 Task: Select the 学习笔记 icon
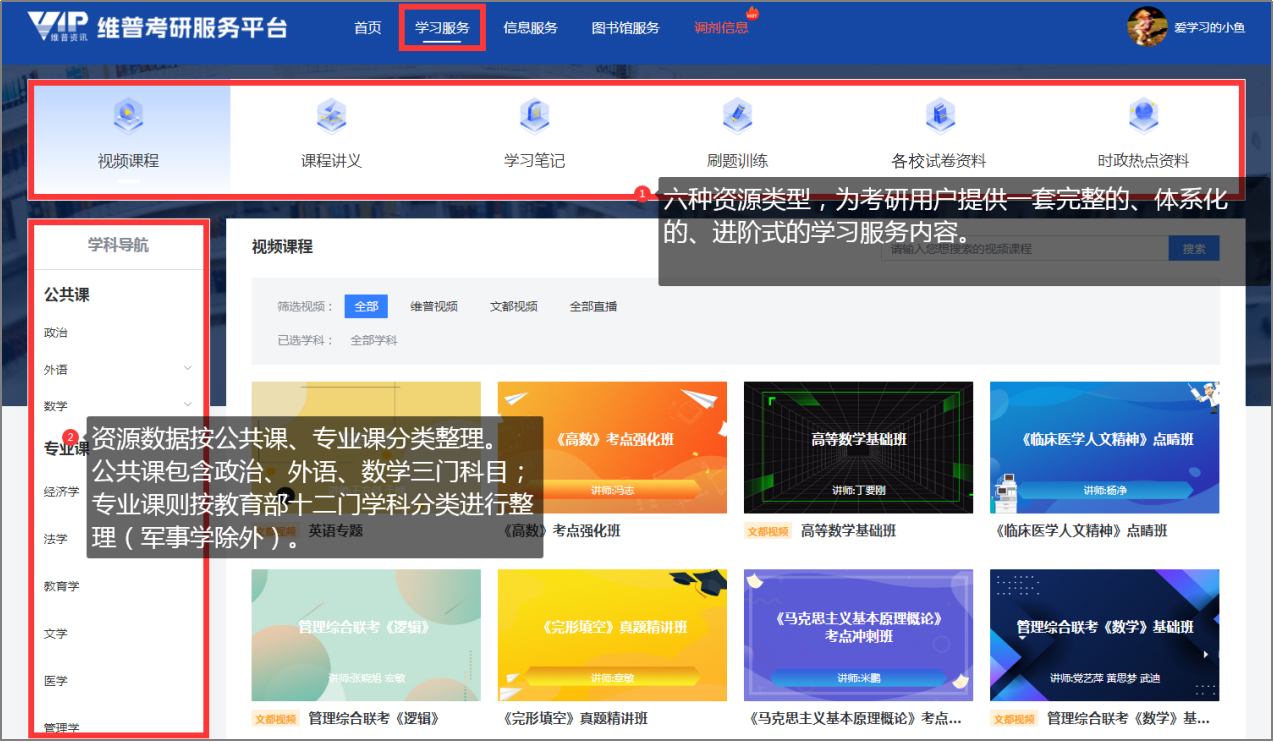534,117
